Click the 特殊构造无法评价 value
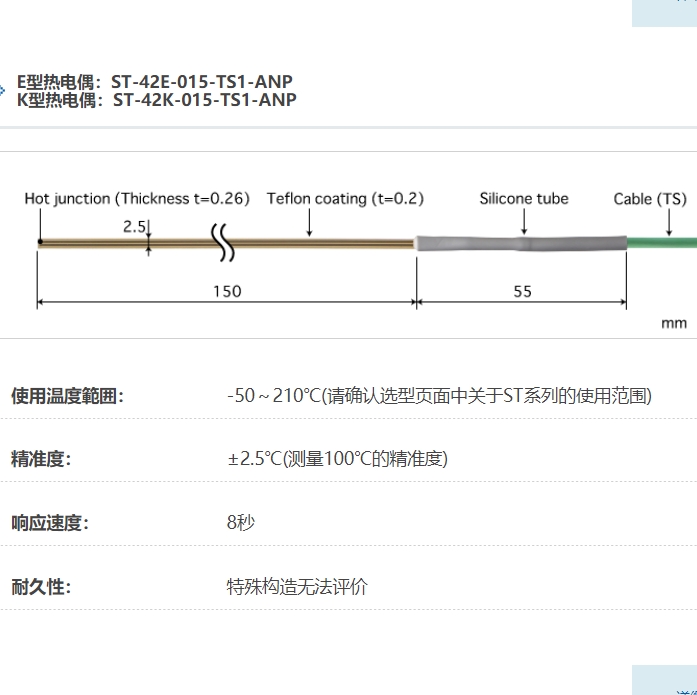Image resolution: width=697 pixels, height=695 pixels. click(297, 587)
